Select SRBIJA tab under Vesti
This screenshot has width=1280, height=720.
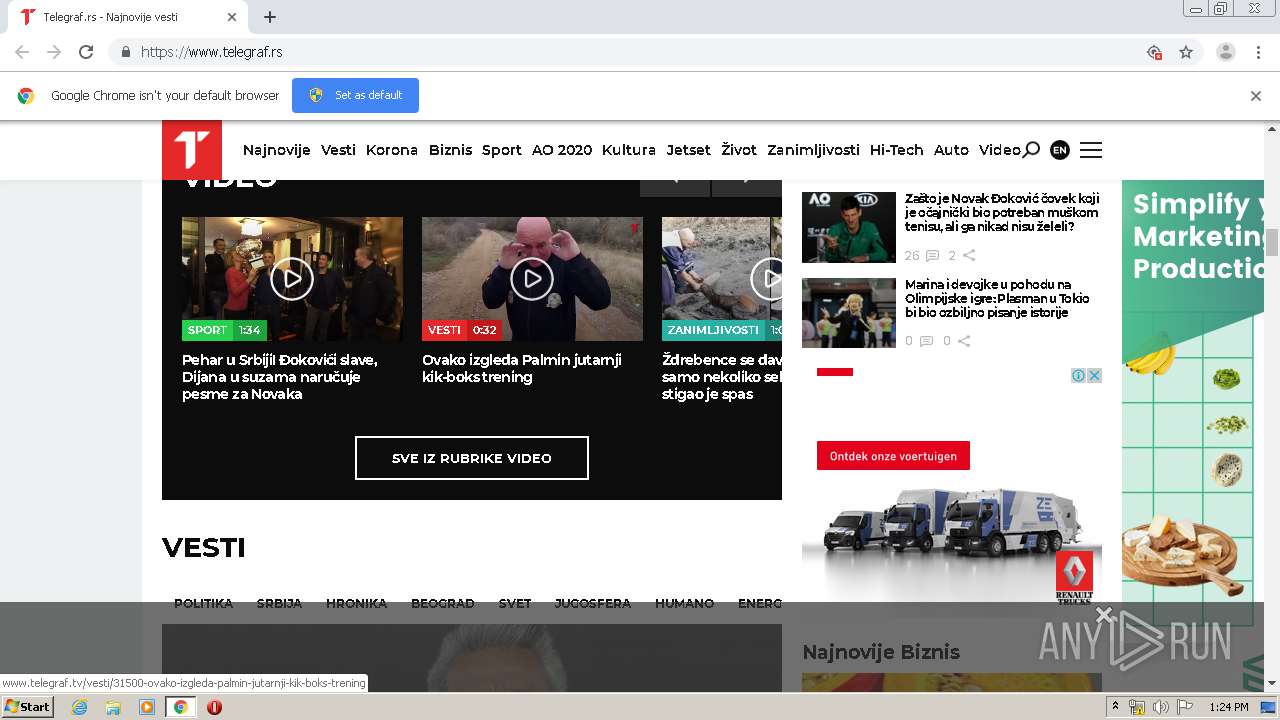point(279,603)
